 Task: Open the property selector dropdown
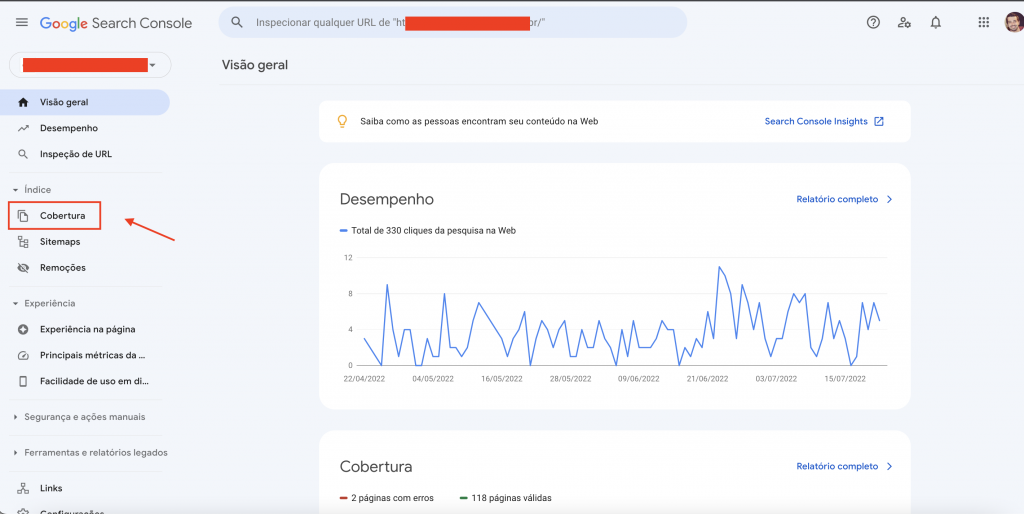(x=90, y=65)
